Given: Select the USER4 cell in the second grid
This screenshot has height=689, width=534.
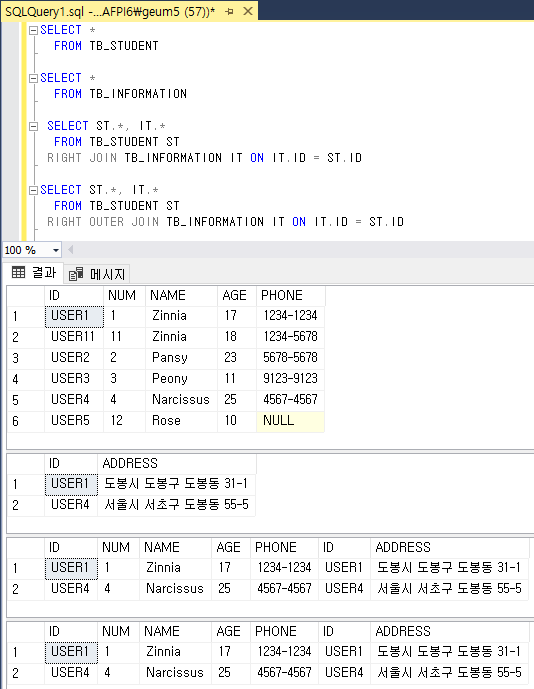Looking at the screenshot, I should (71, 505).
